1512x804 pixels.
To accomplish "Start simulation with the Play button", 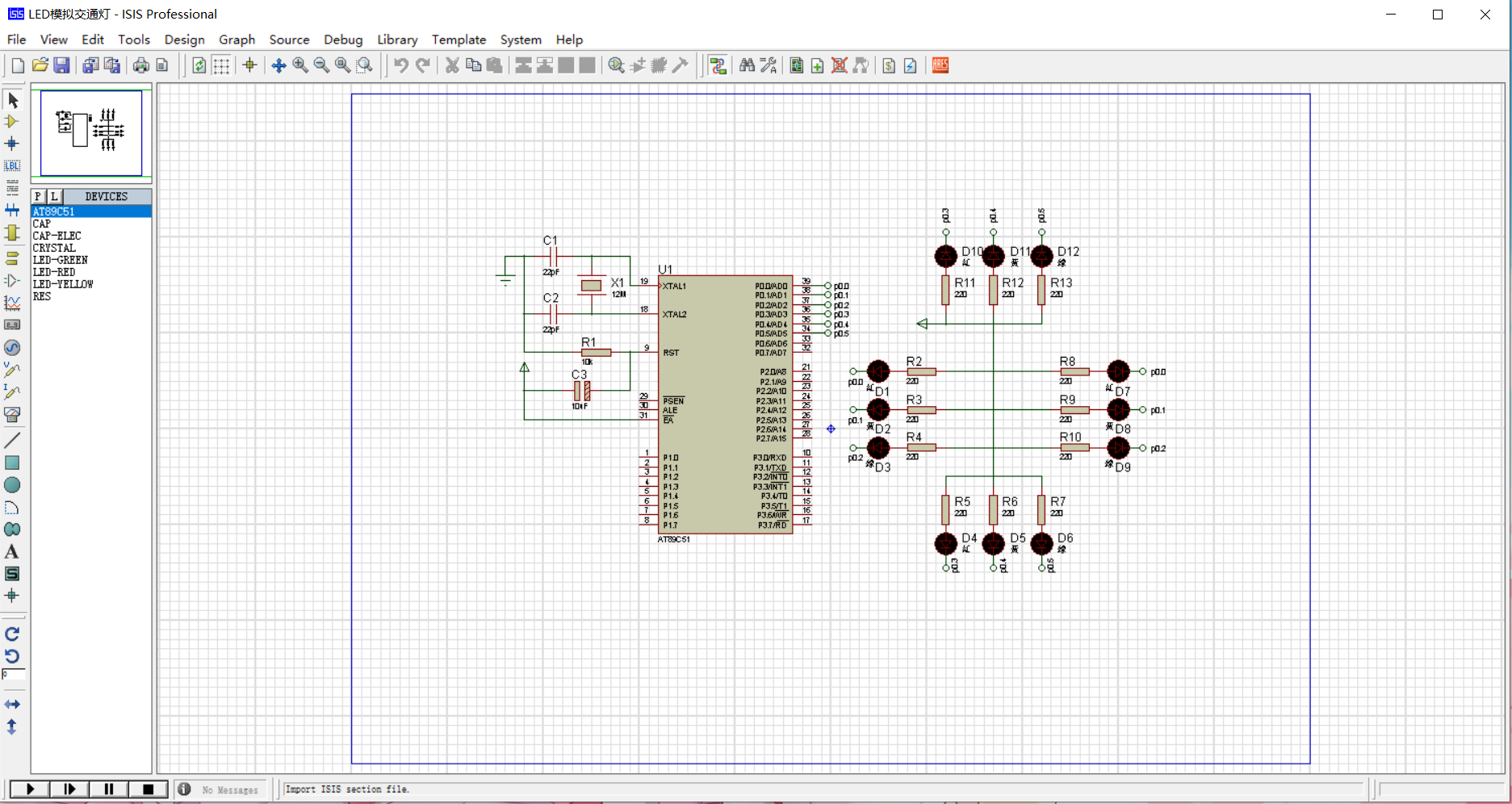I will click(31, 789).
